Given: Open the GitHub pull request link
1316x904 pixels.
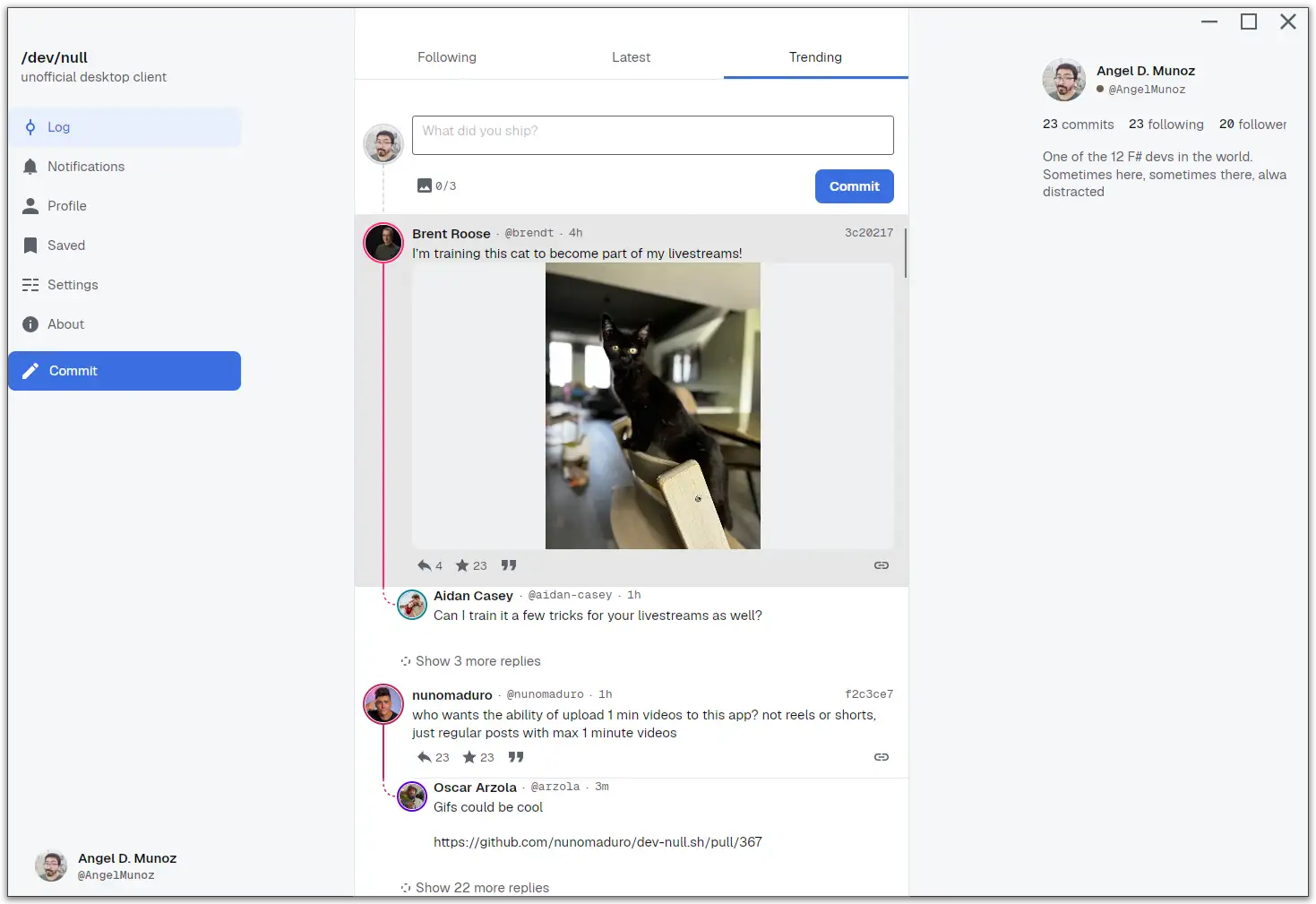Looking at the screenshot, I should click(598, 842).
